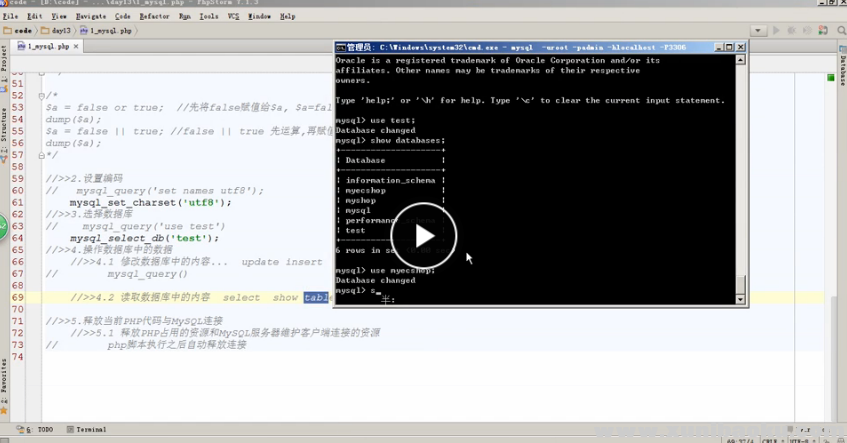Click the video play button overlay
The image size is (847, 443).
coord(423,236)
